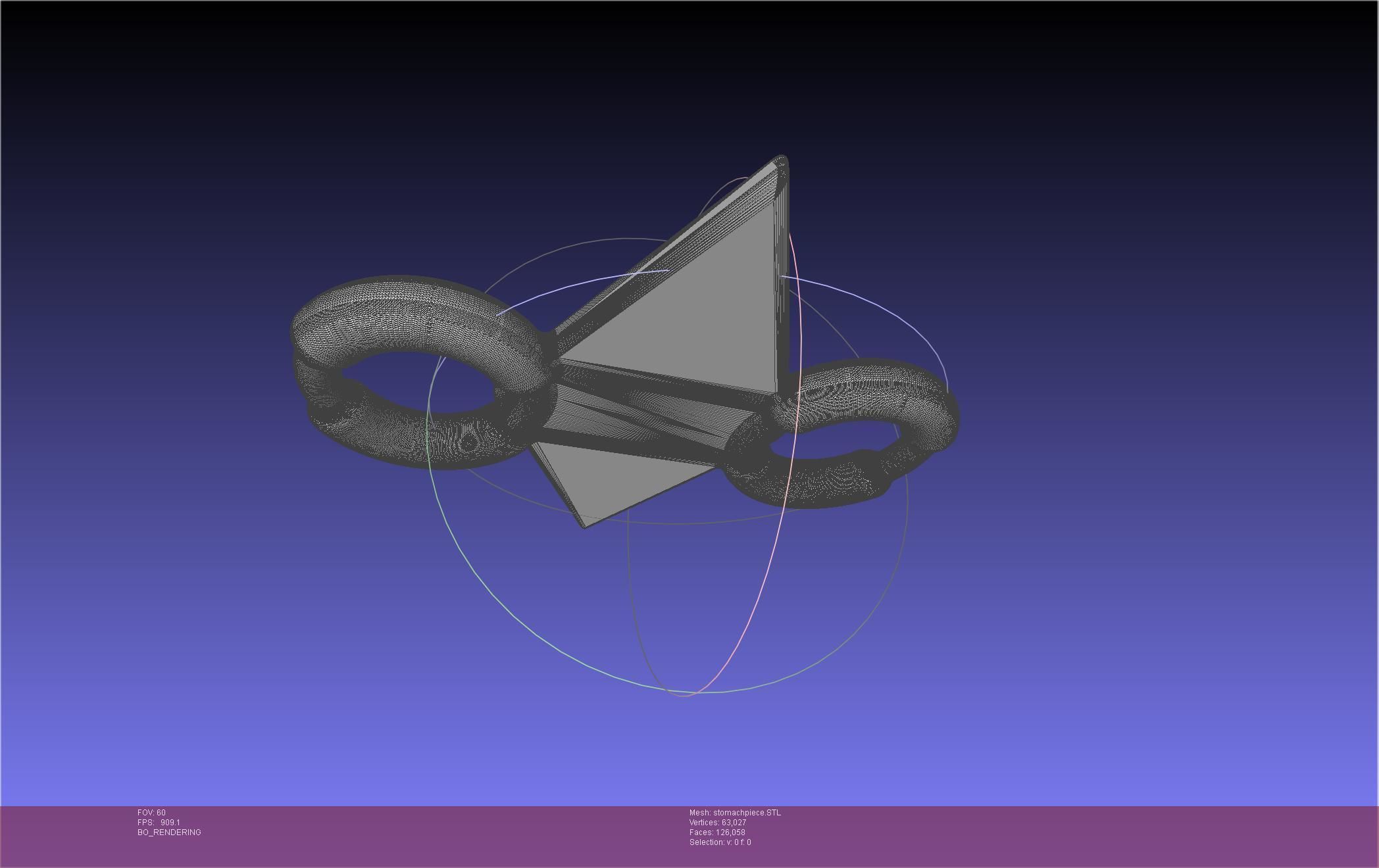Click the BO_RENDERING status label
This screenshot has width=1379, height=868.
pyautogui.click(x=169, y=832)
